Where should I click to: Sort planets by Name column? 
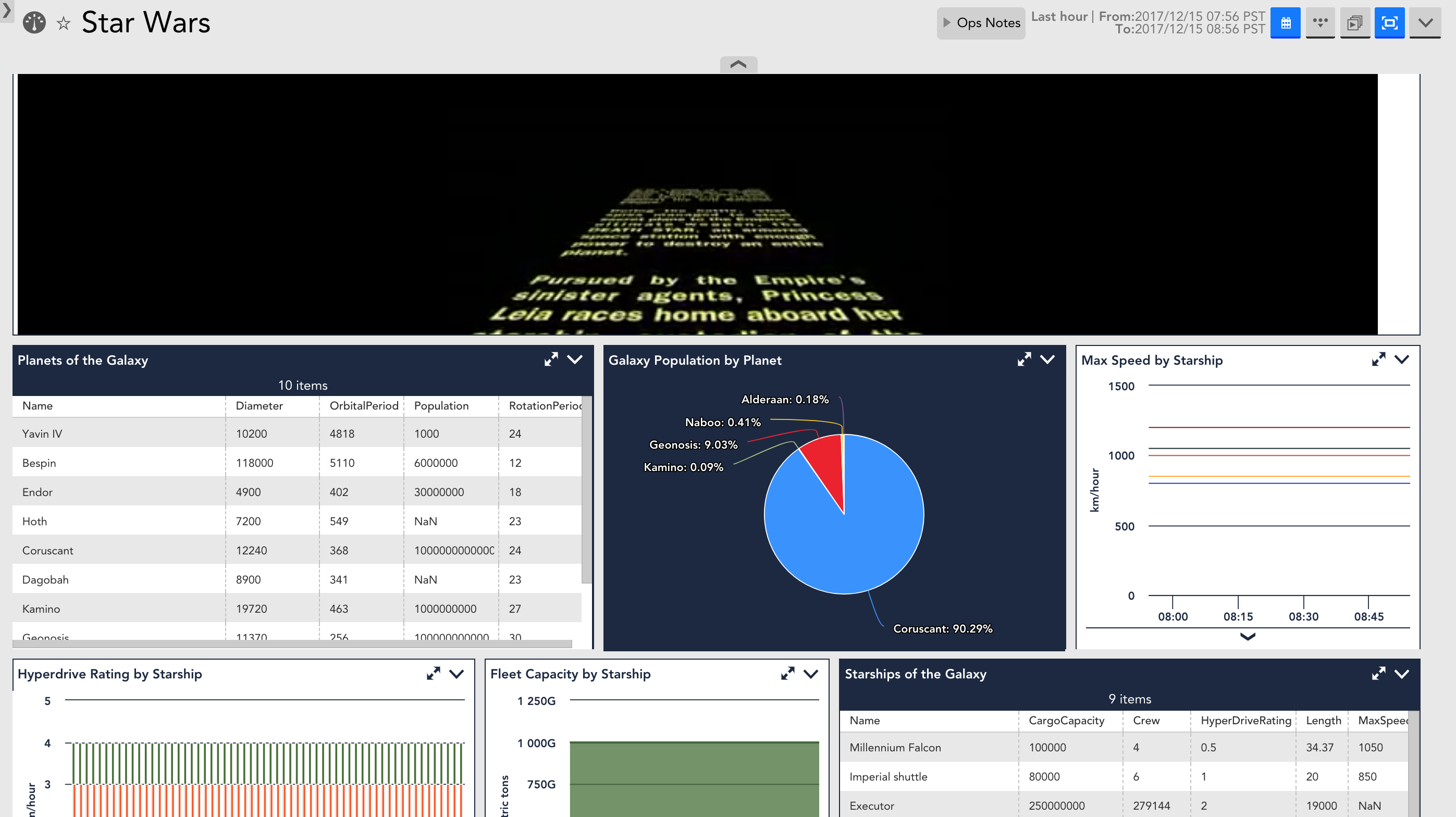point(119,406)
